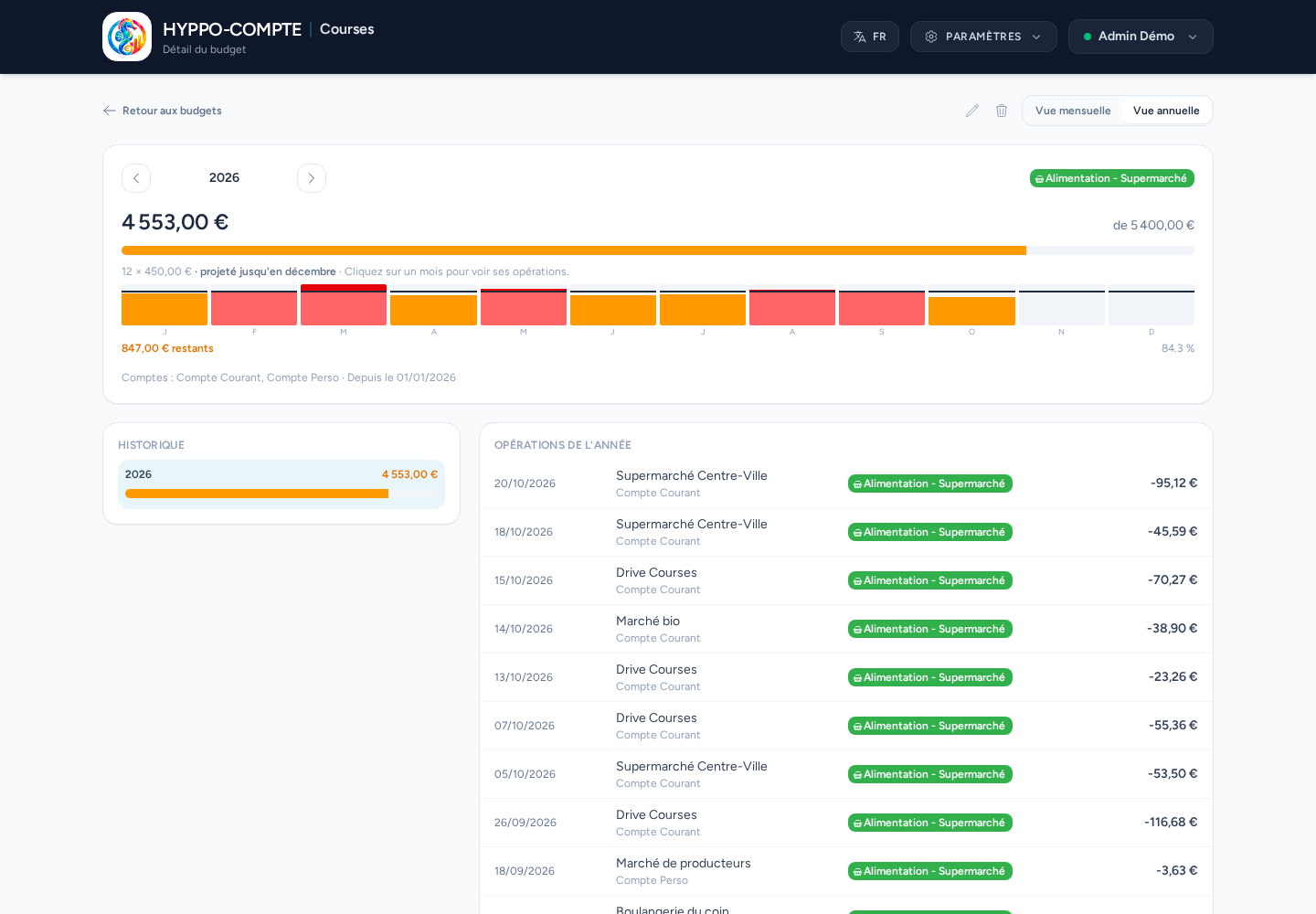
Task: Click the -55,36 € amount
Action: pos(1173,726)
